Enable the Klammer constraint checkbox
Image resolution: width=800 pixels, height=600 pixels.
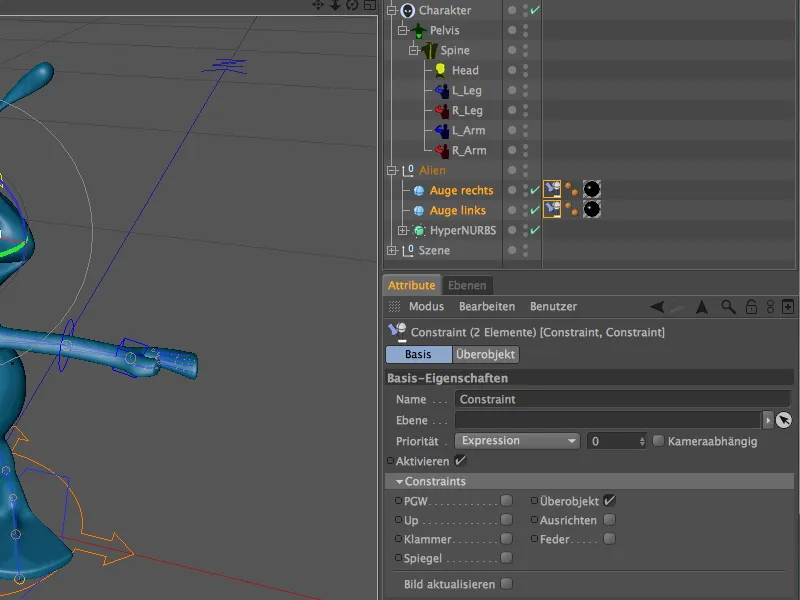507,539
